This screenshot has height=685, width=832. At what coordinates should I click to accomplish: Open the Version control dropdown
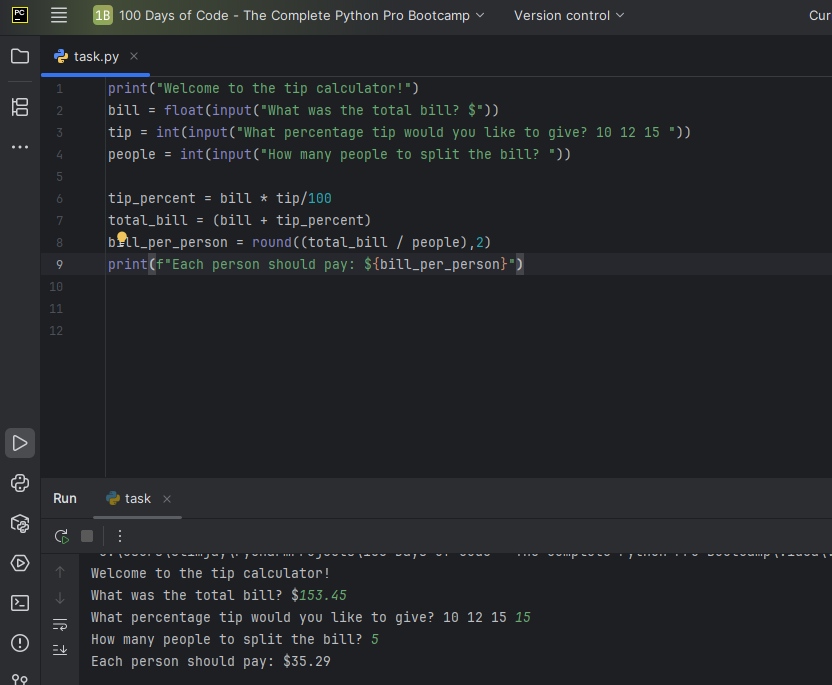pos(569,15)
